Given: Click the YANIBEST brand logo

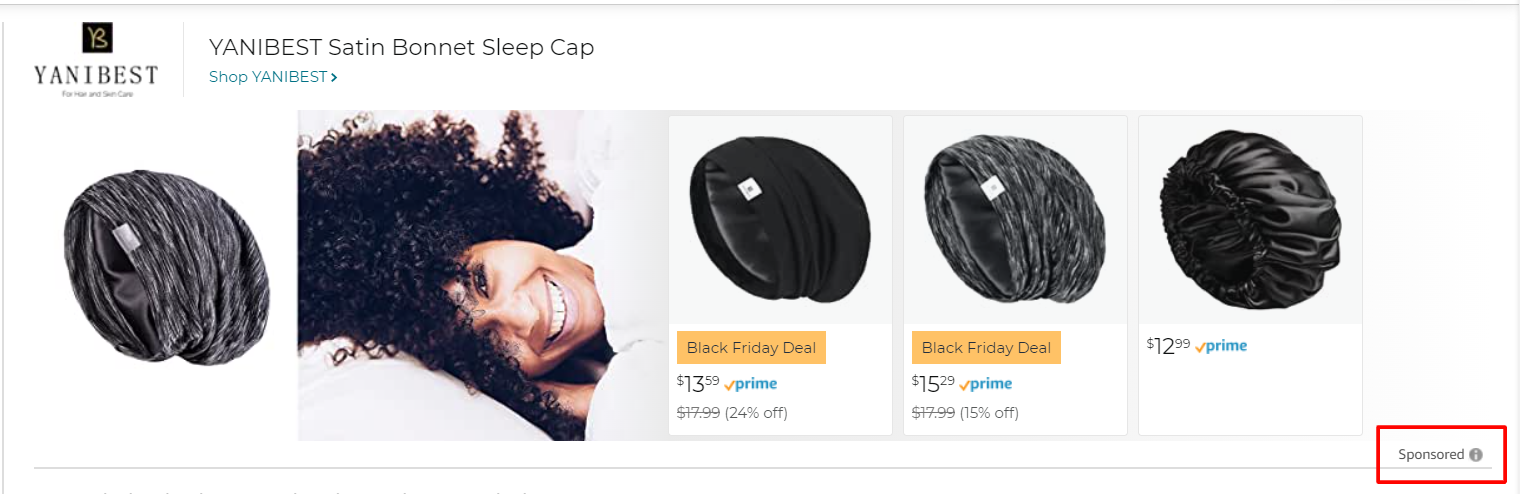Looking at the screenshot, I should (x=96, y=60).
